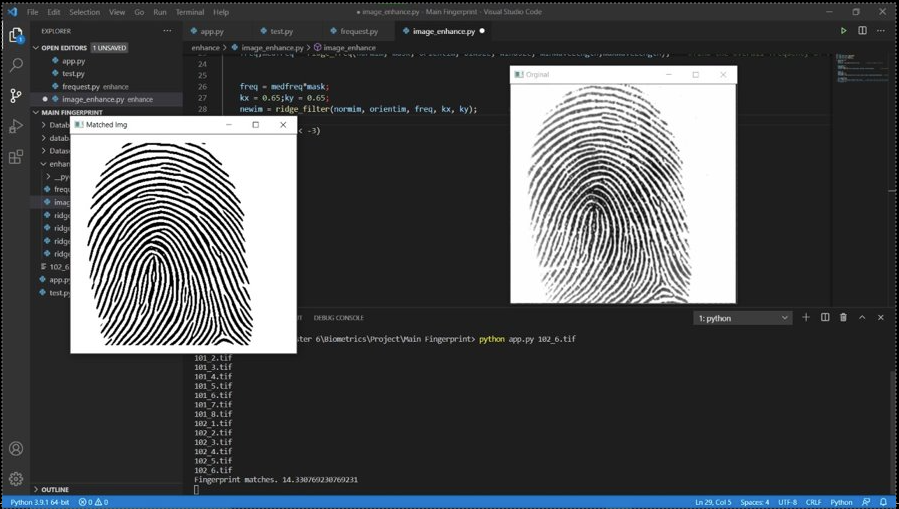Run Python file with play icon
899x509 pixels.
tap(843, 31)
